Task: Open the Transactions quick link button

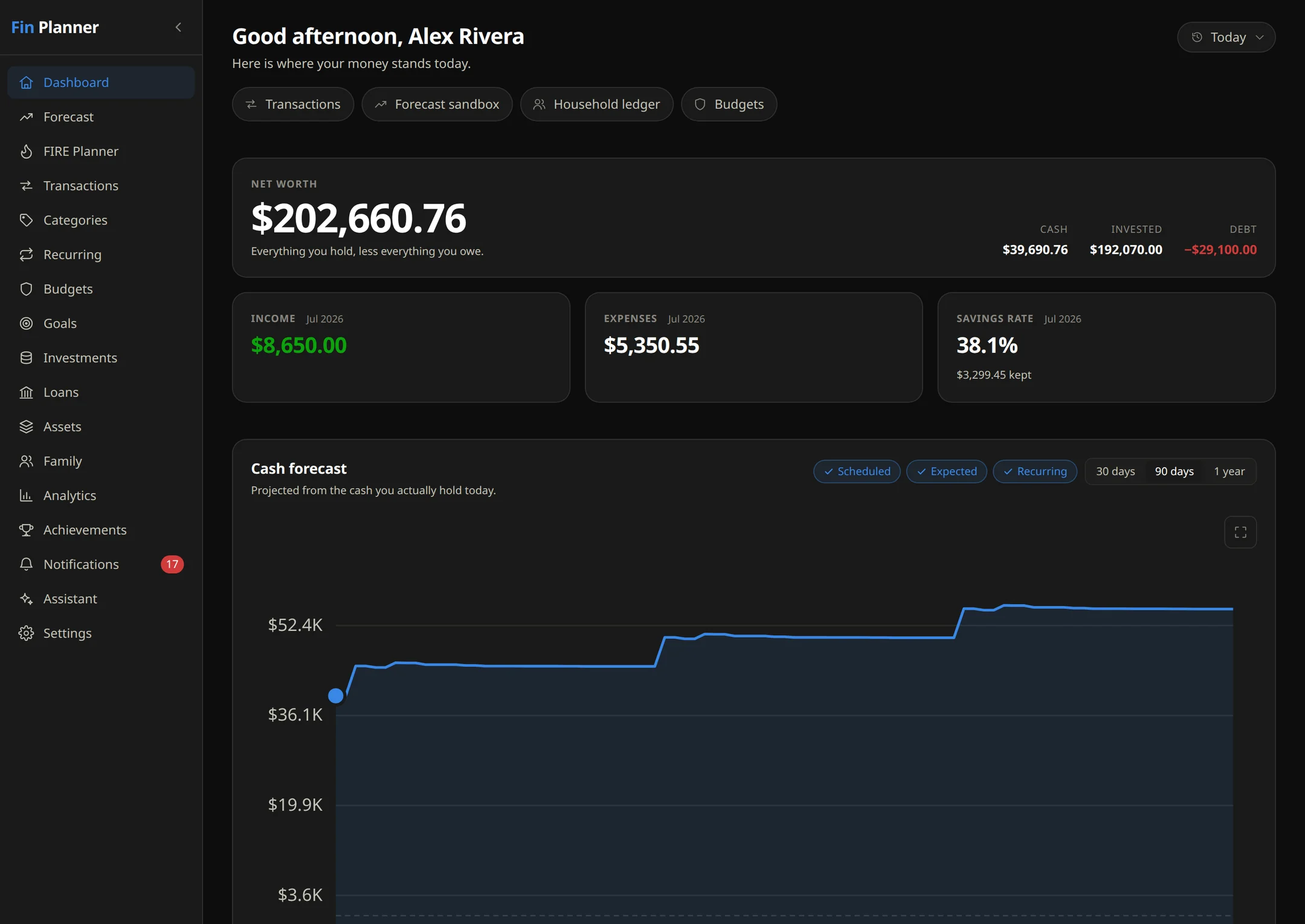Action: pyautogui.click(x=293, y=104)
